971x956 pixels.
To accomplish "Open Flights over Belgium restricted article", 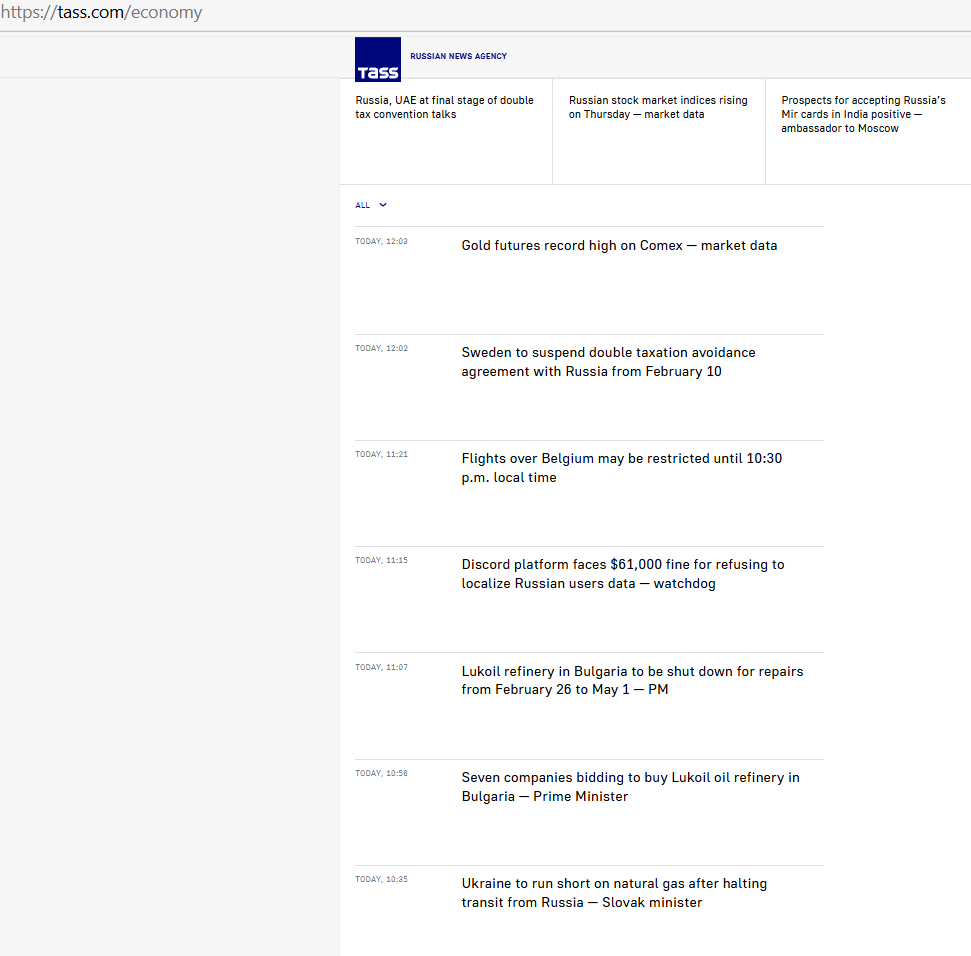I will pos(621,468).
